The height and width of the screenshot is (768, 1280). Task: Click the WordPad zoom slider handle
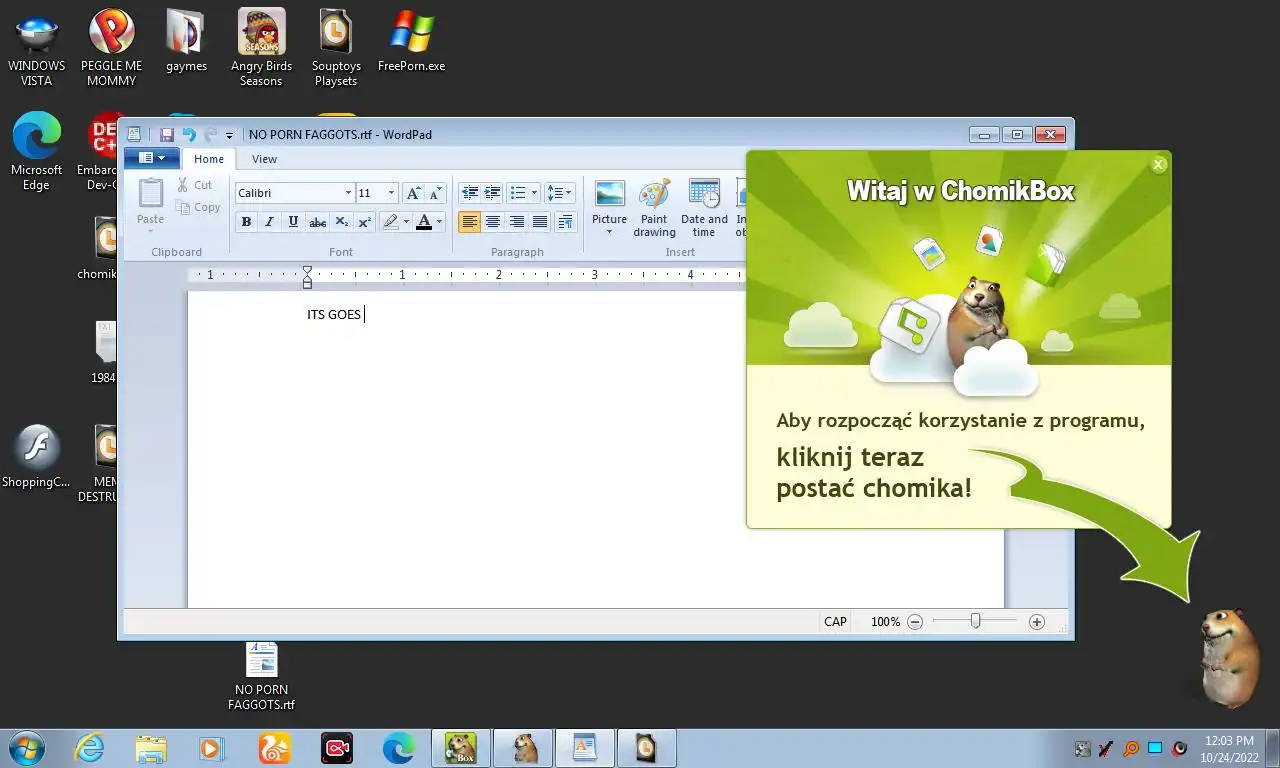tap(975, 622)
